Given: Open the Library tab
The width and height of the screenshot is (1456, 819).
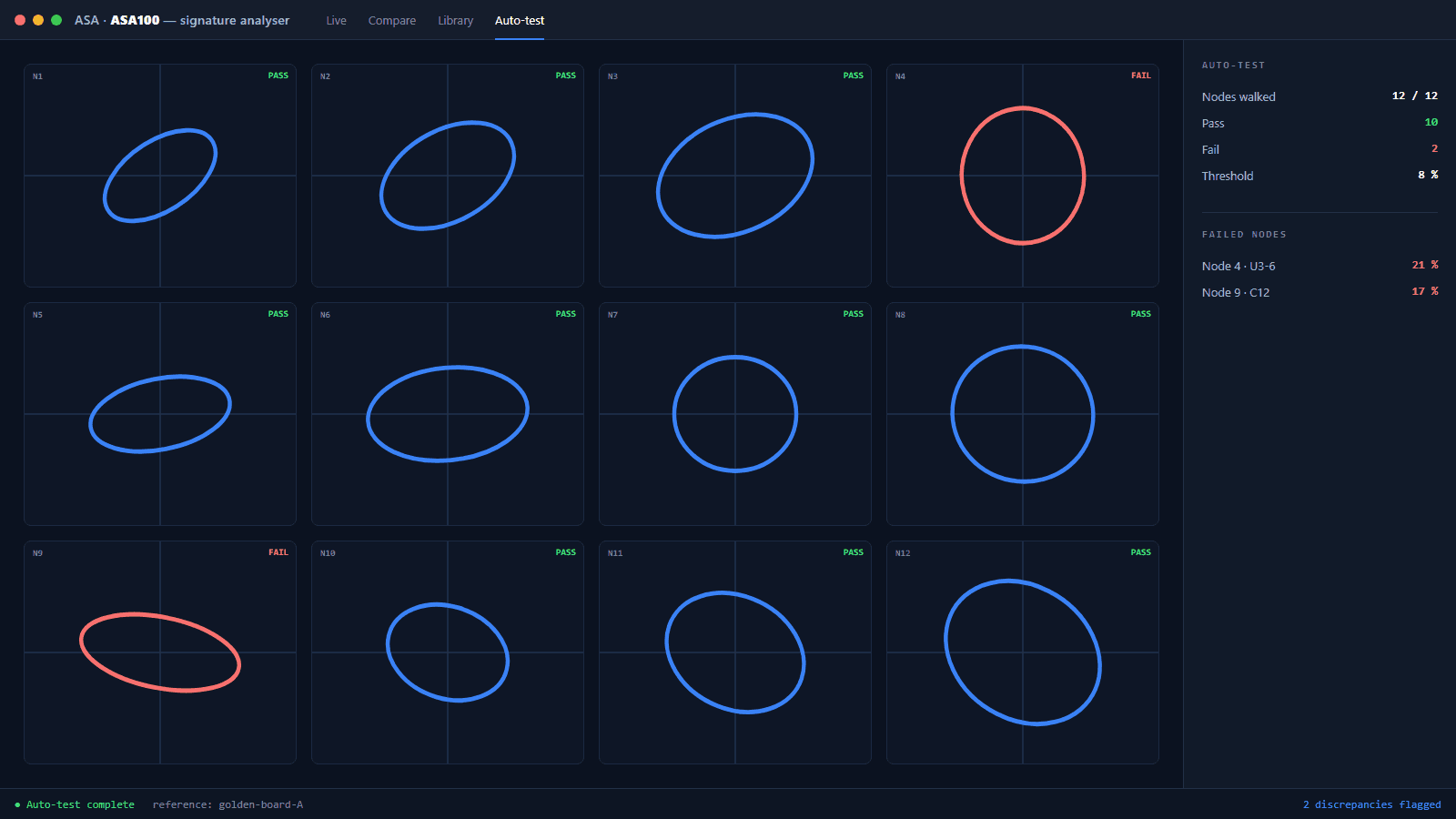Looking at the screenshot, I should point(455,20).
